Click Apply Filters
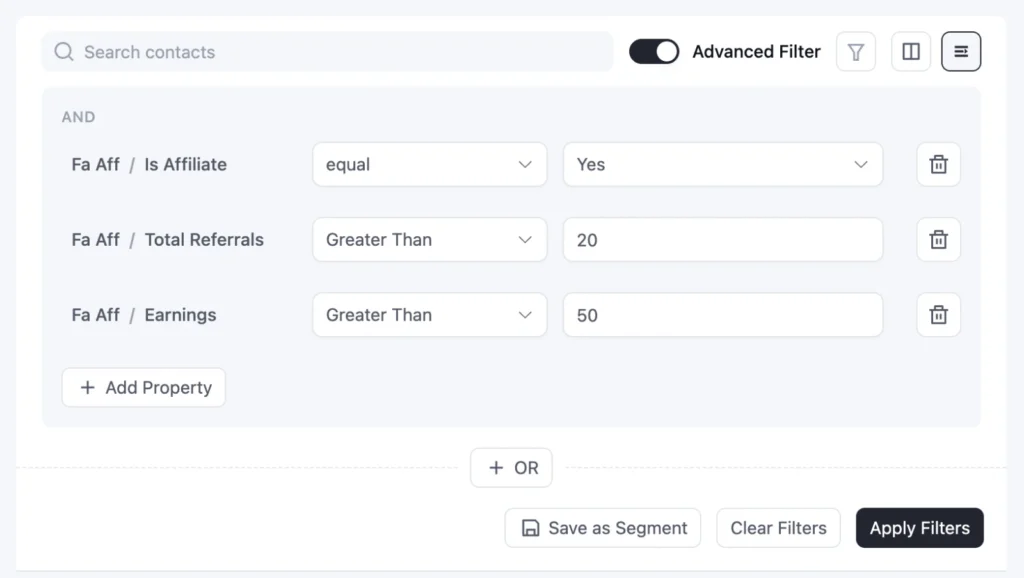The image size is (1024, 578). point(920,528)
